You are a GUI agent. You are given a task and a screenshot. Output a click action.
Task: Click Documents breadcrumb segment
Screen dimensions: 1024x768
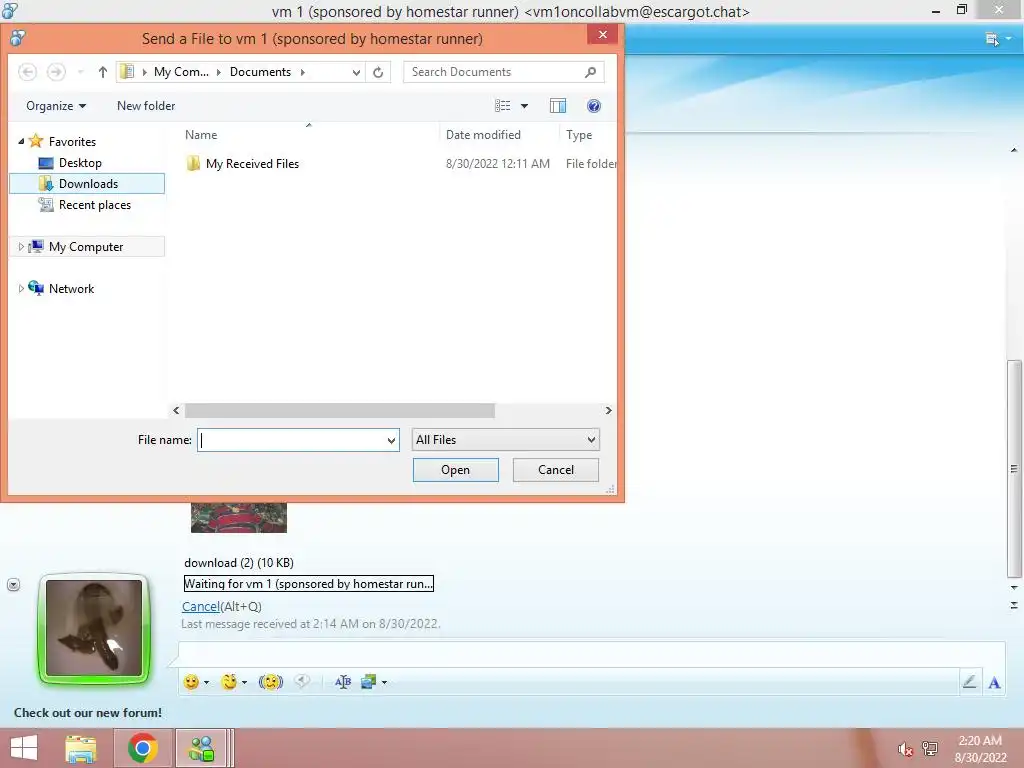(260, 72)
